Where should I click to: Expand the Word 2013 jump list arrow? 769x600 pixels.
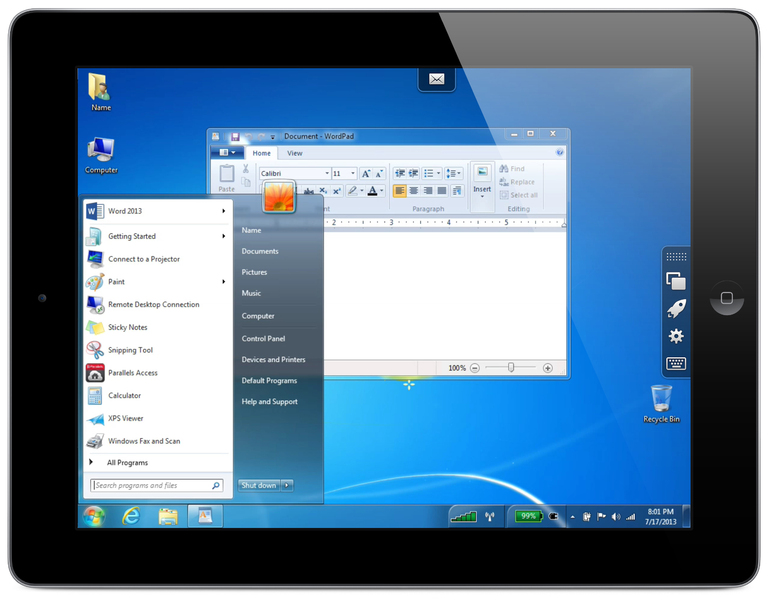223,211
